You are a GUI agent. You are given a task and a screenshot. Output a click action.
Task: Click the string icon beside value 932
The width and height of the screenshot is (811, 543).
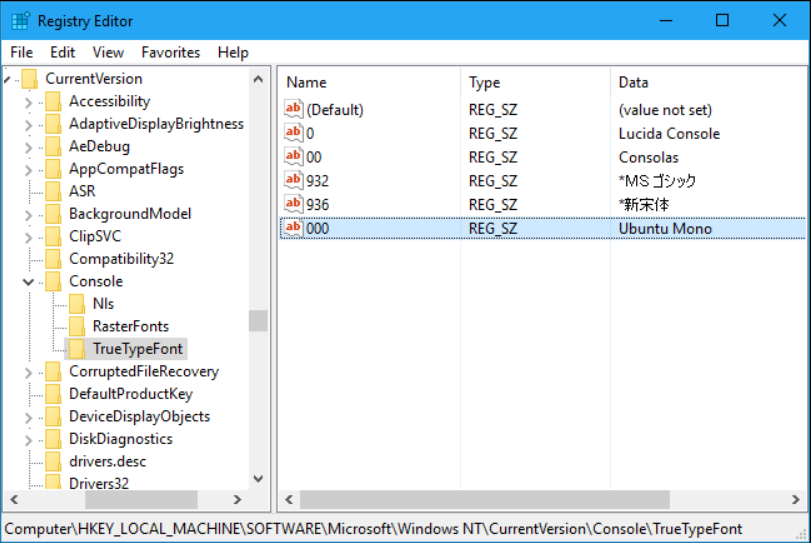[x=293, y=180]
